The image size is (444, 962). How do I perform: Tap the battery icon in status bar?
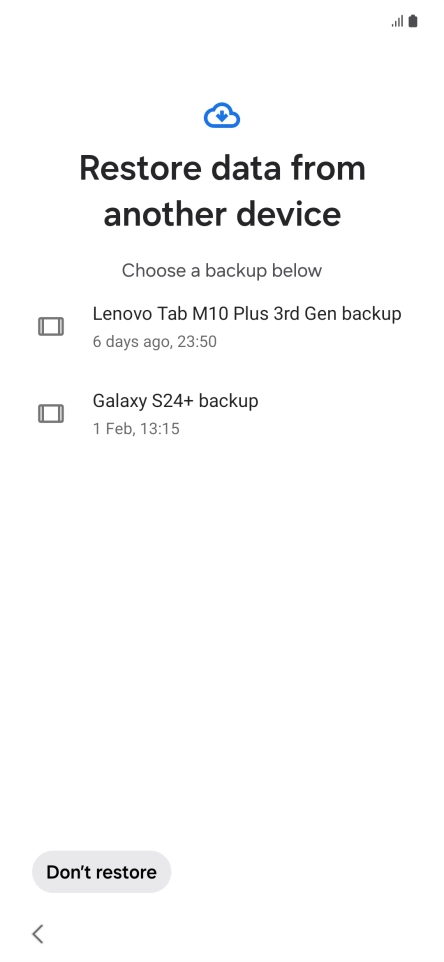click(413, 21)
